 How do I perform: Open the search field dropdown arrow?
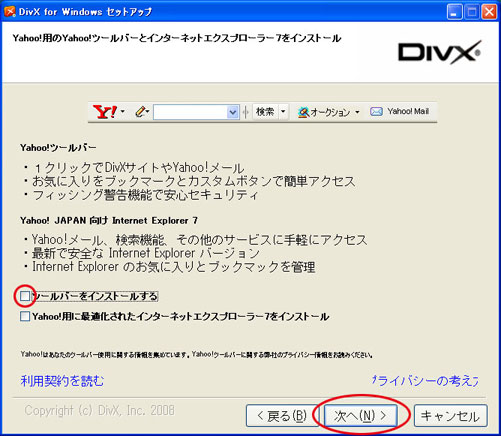click(x=233, y=112)
